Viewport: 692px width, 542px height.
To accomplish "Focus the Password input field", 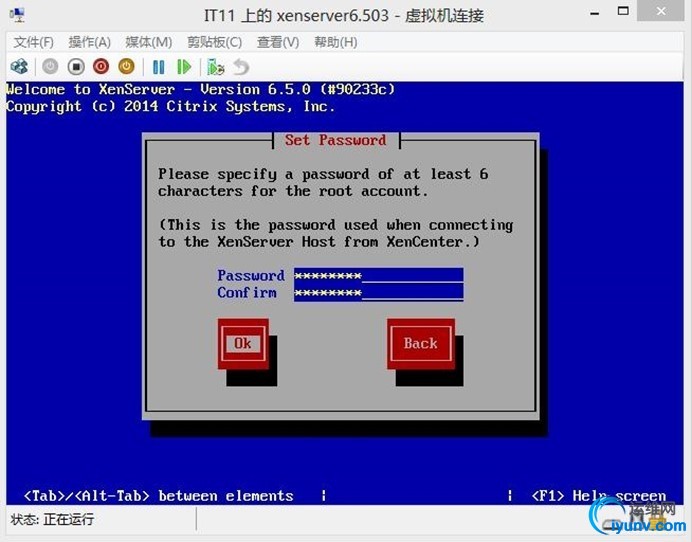I will click(379, 275).
